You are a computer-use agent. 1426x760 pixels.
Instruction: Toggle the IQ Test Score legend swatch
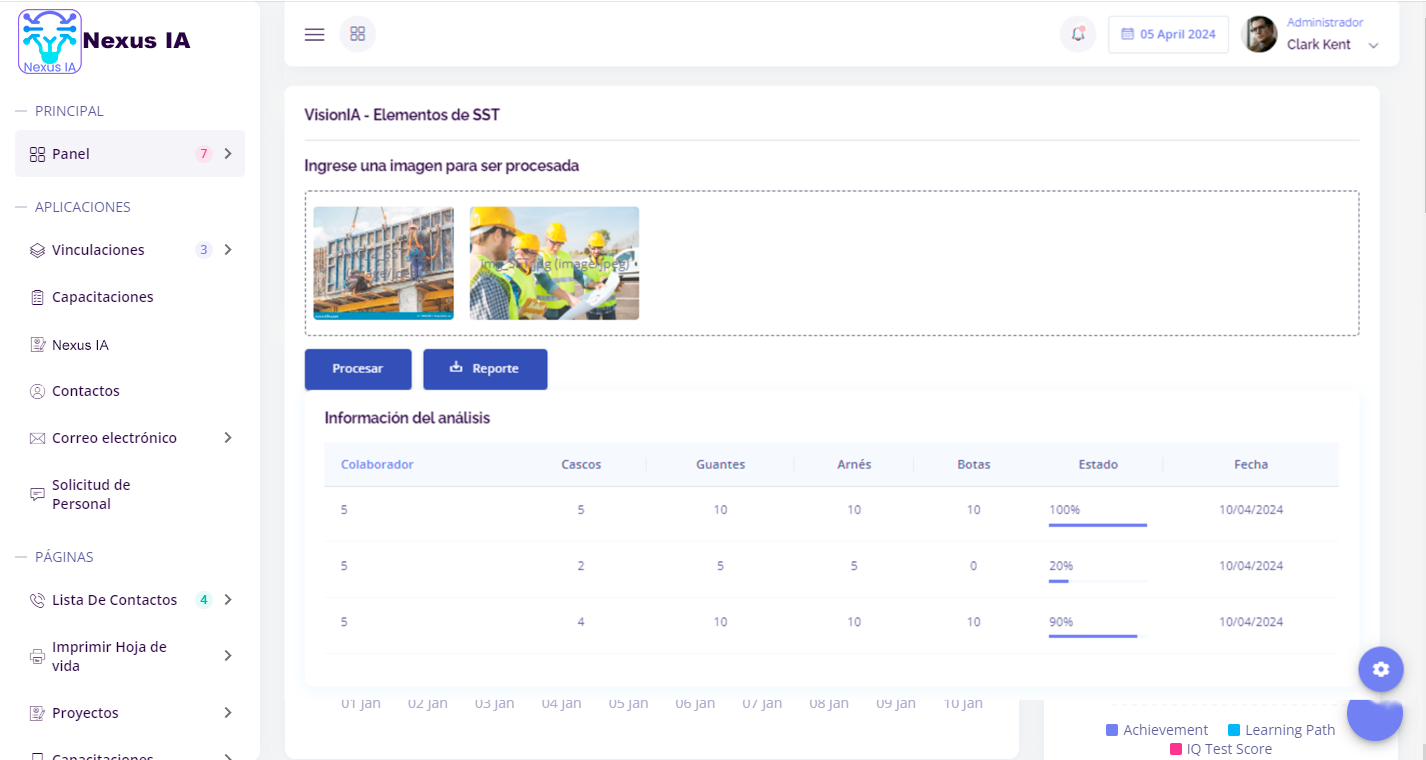pos(1176,749)
